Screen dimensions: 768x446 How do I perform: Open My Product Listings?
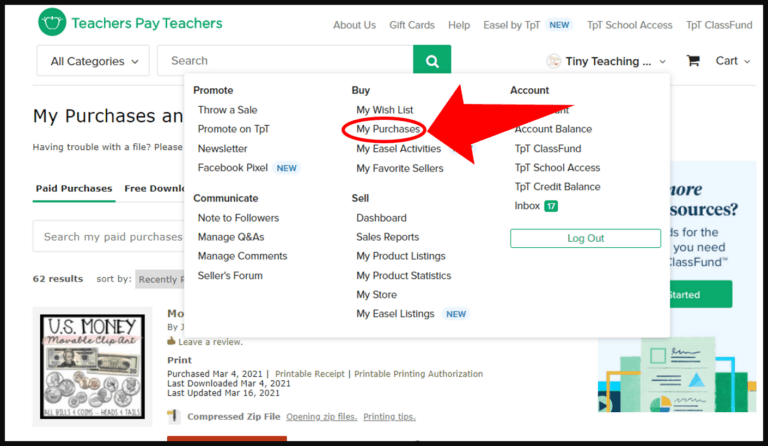(x=401, y=256)
